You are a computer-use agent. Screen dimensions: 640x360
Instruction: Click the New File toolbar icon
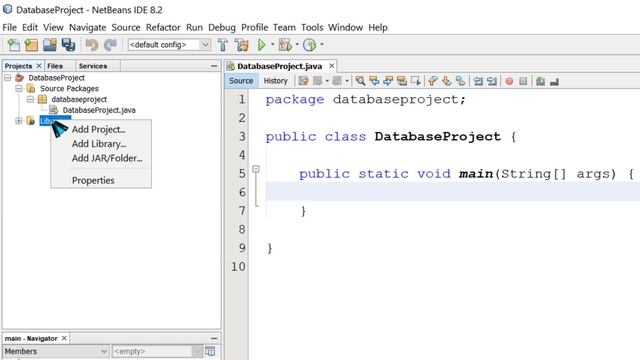click(13, 45)
